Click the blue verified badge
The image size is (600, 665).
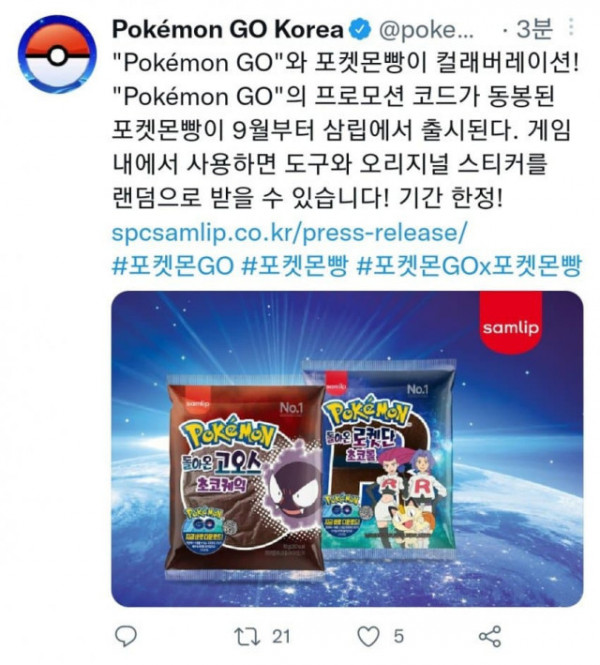point(360,30)
